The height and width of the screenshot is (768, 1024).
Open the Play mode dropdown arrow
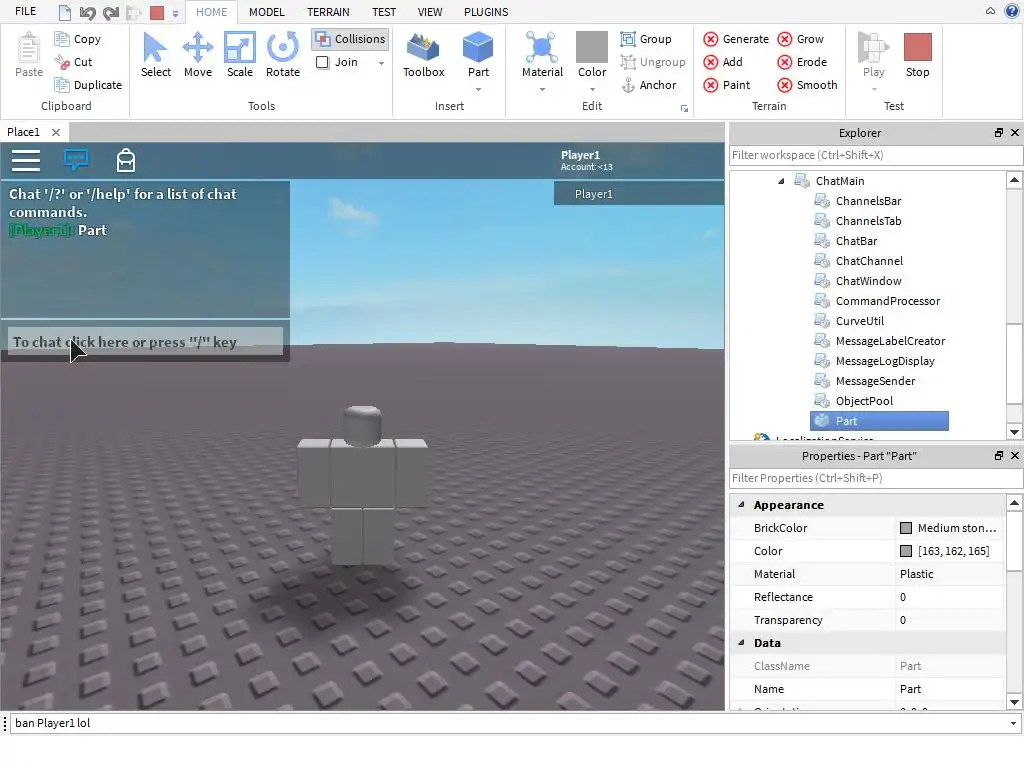(873, 89)
